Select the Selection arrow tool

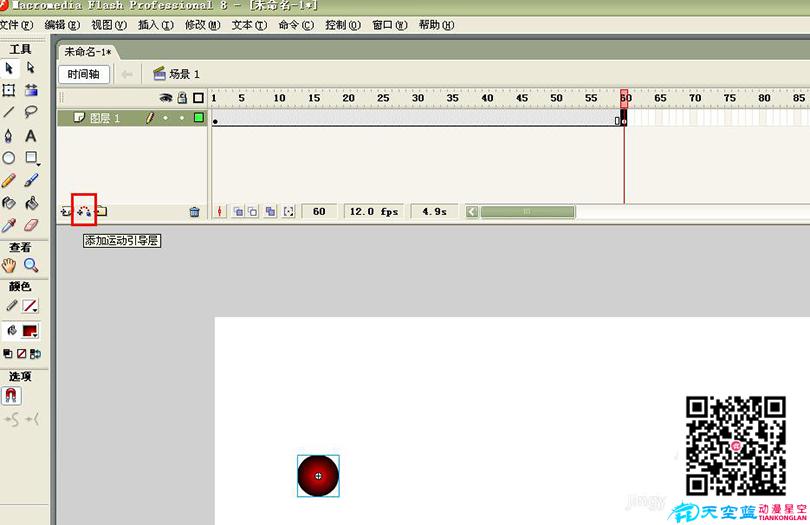pos(9,68)
